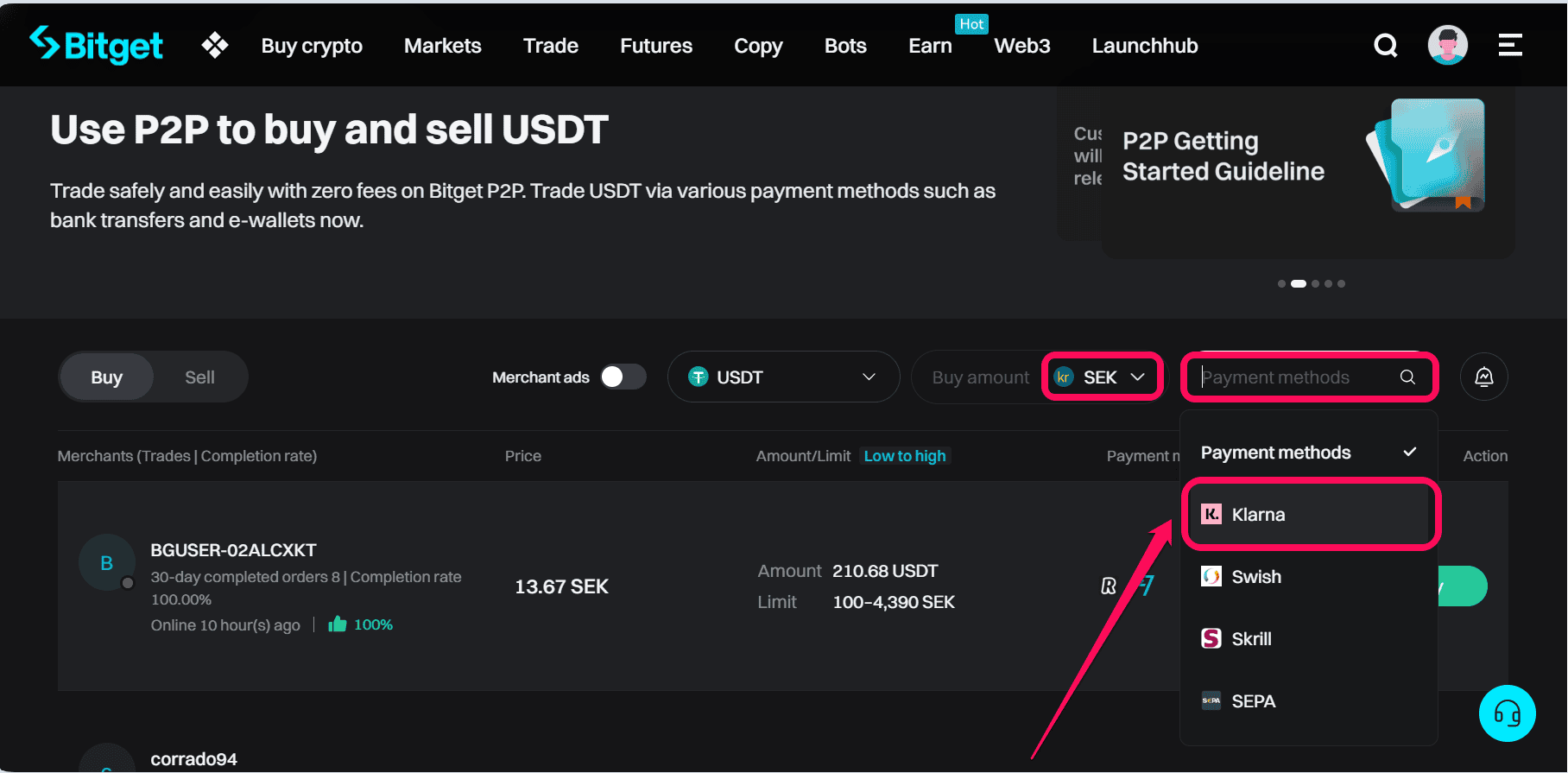The image size is (1568, 773).
Task: Click the Revolut payment icon in first row
Action: (x=1109, y=586)
